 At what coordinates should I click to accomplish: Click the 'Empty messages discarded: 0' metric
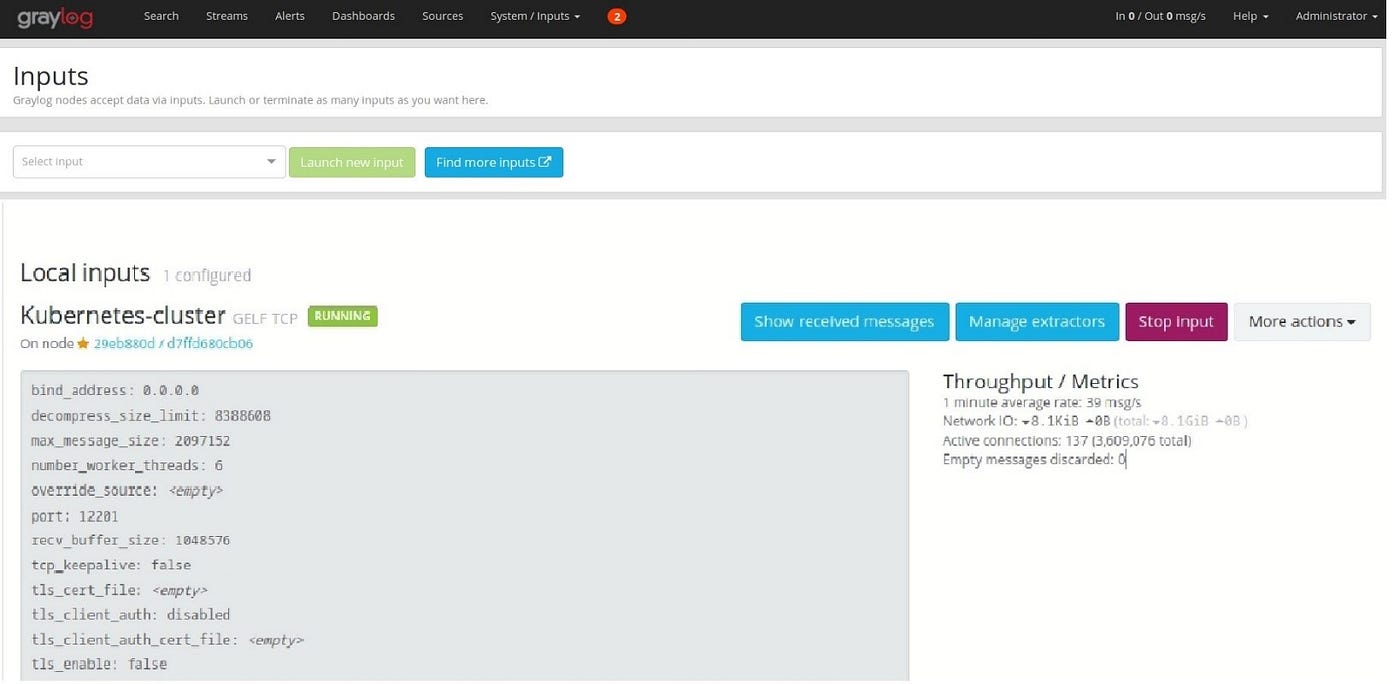coord(1035,460)
